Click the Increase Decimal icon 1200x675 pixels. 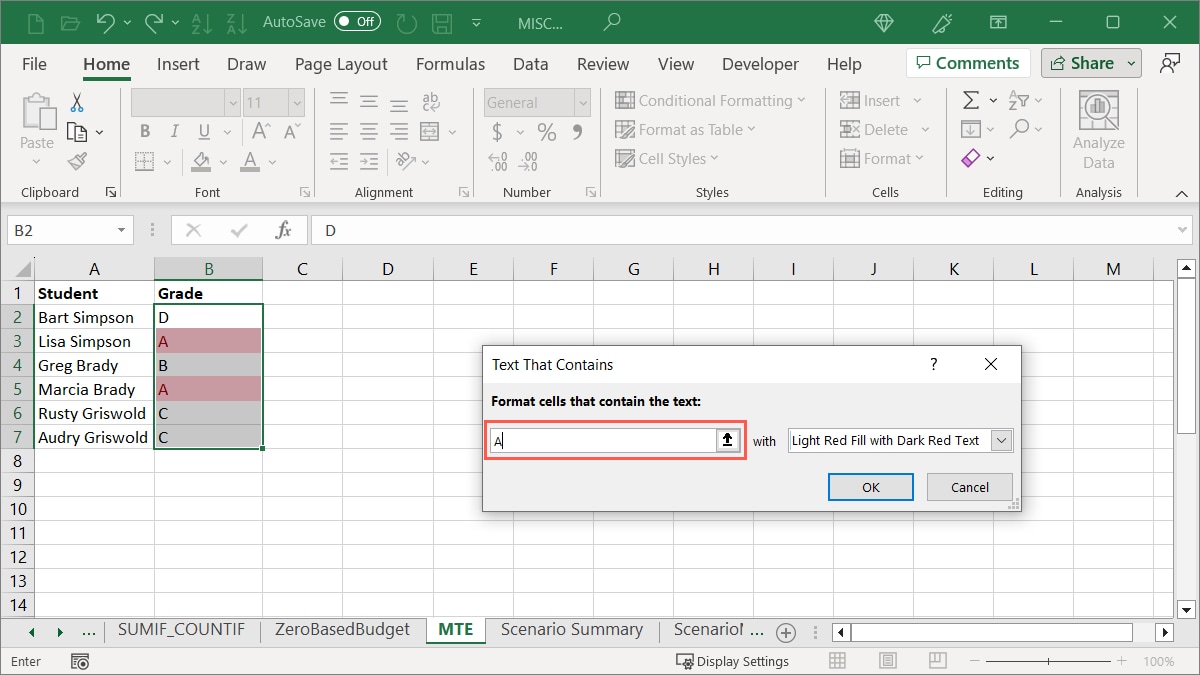point(497,161)
